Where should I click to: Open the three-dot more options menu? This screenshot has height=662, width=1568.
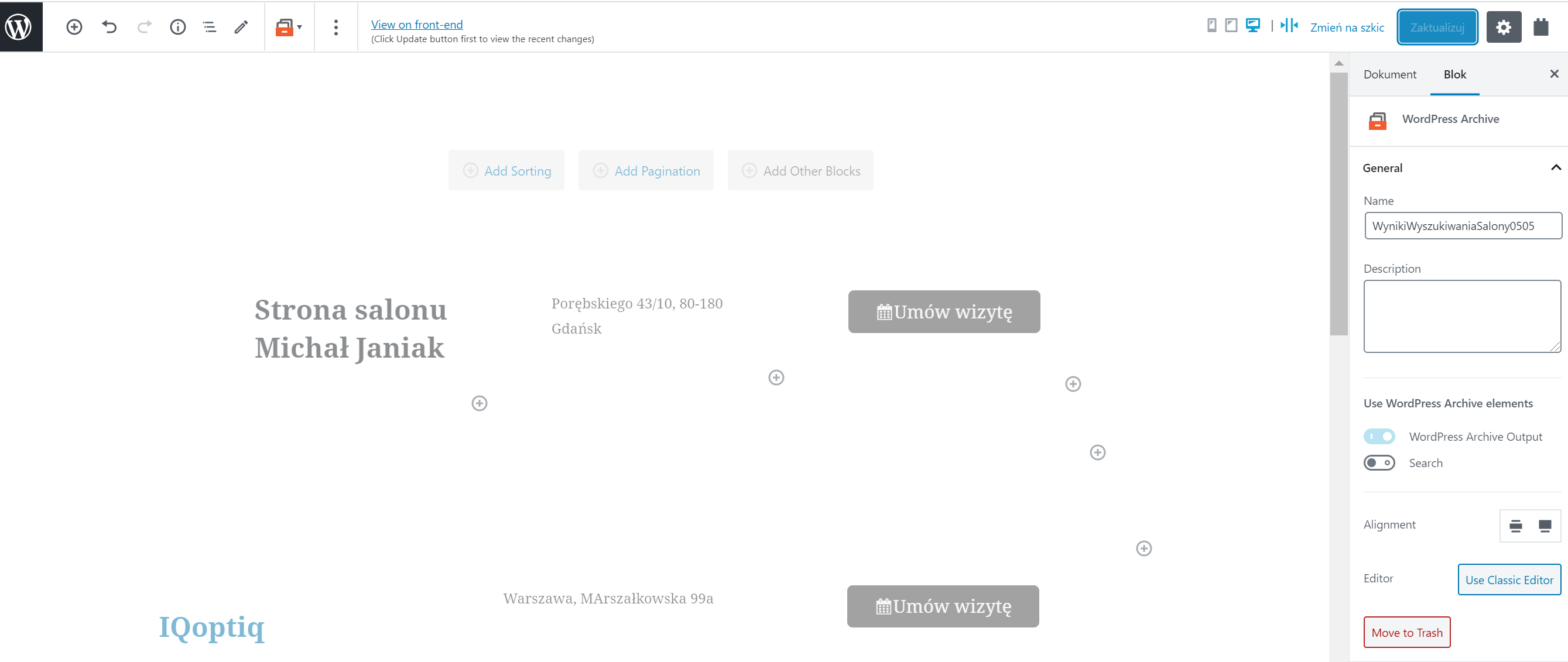point(336,27)
